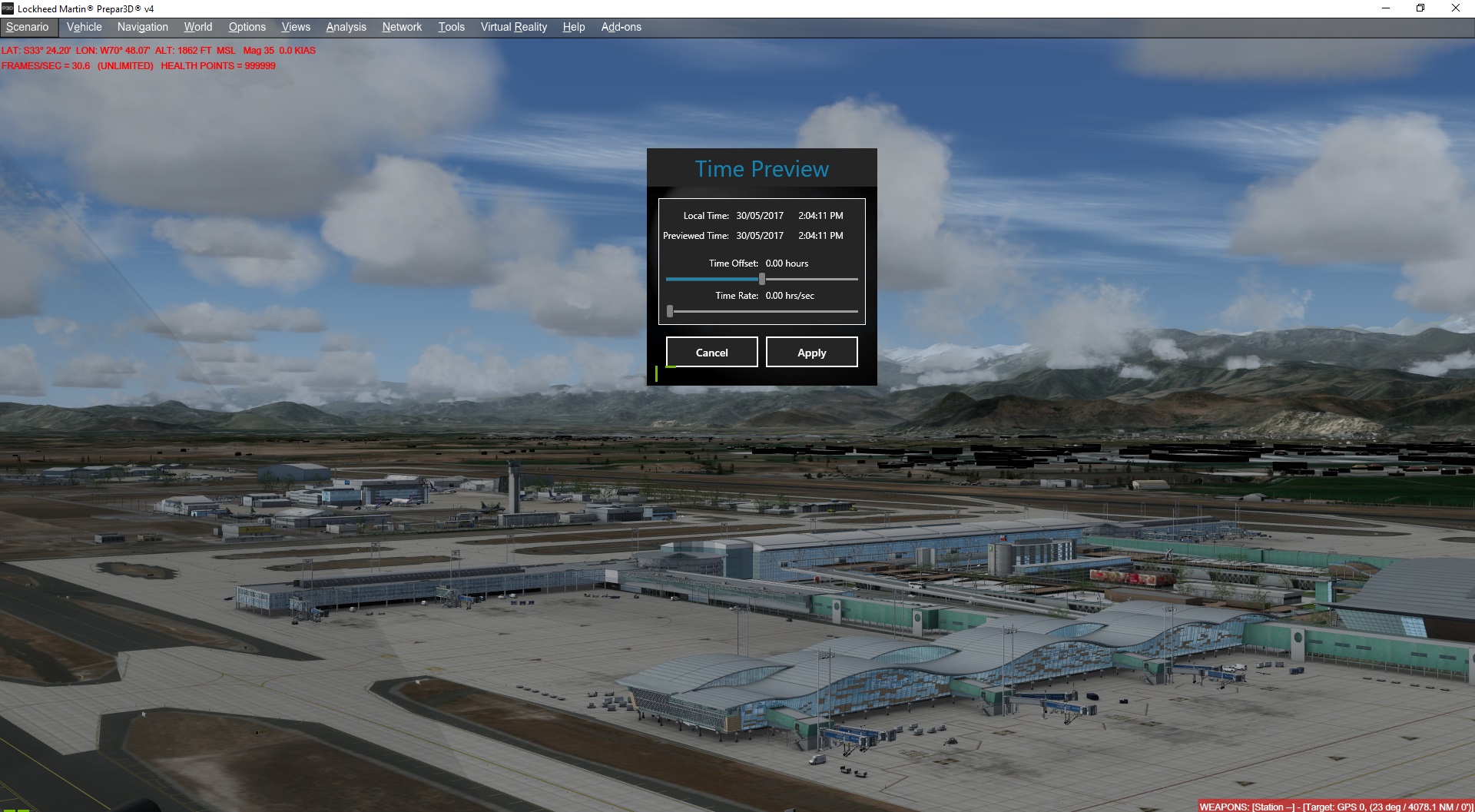Open the Options menu
1475x812 pixels.
click(x=247, y=27)
